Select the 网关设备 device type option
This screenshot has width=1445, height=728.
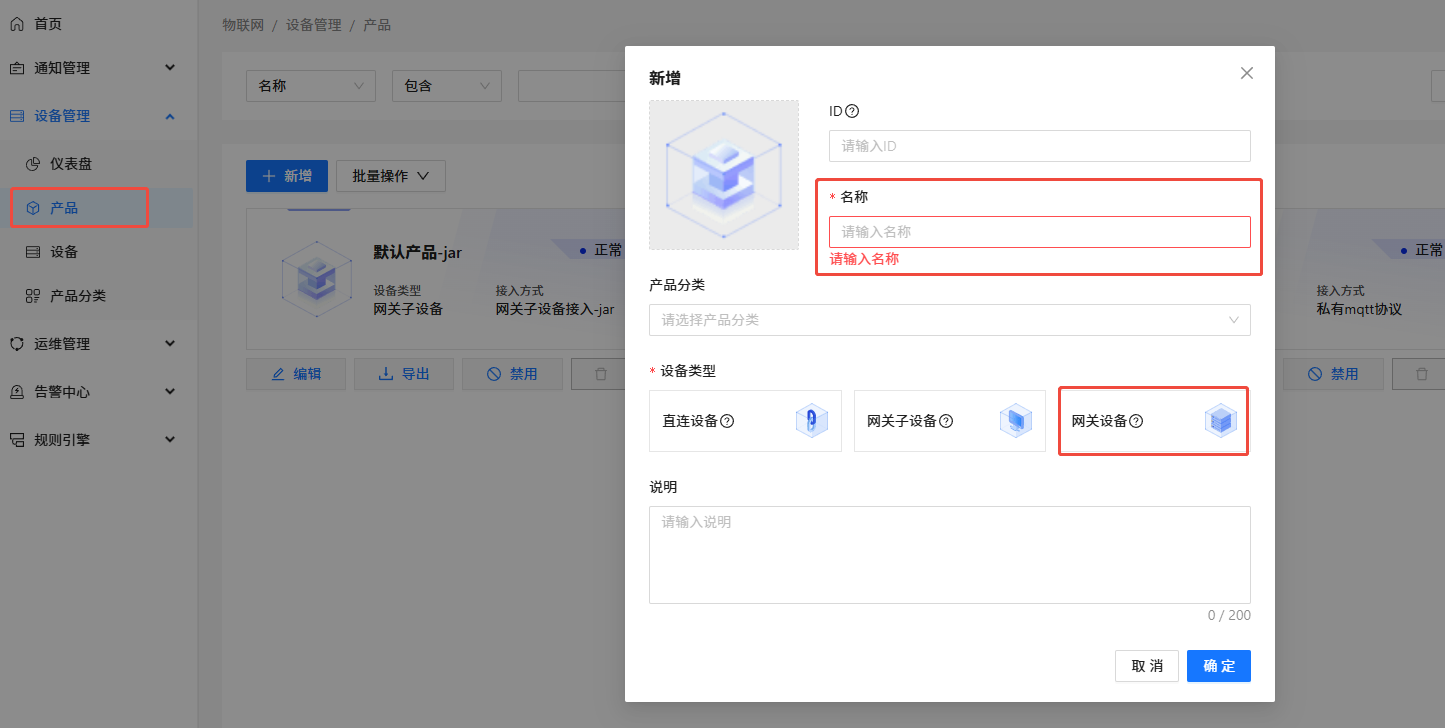tap(1154, 421)
